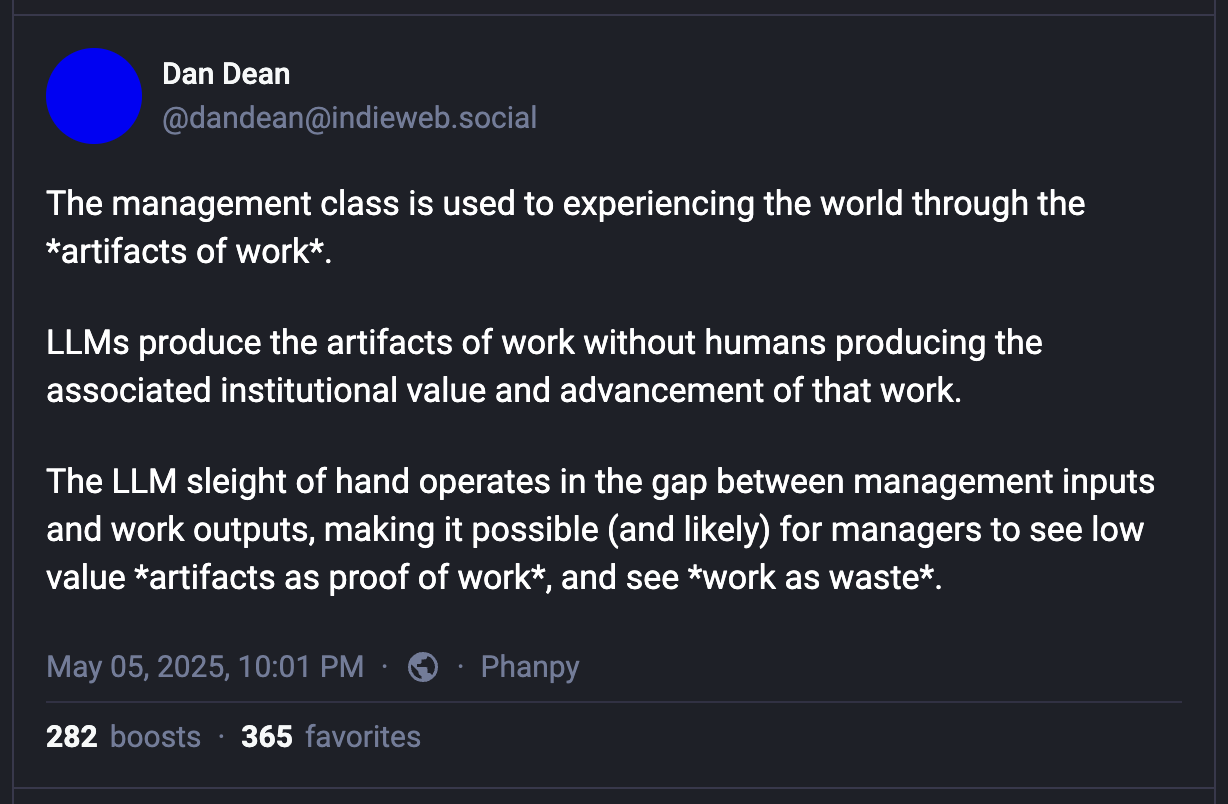Click the "*artifacts of work*" phrase
The image size is (1228, 804).
coord(188,251)
